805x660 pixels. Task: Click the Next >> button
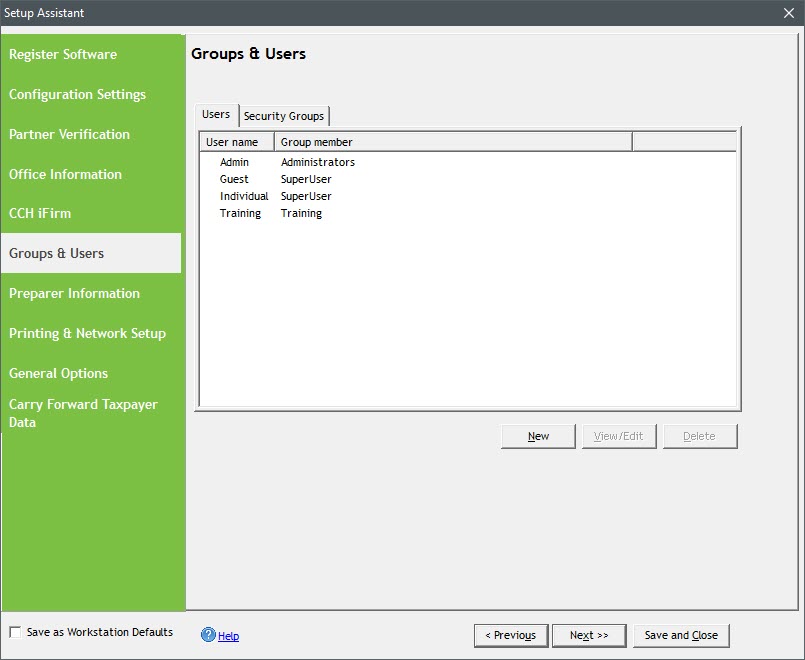pos(588,635)
